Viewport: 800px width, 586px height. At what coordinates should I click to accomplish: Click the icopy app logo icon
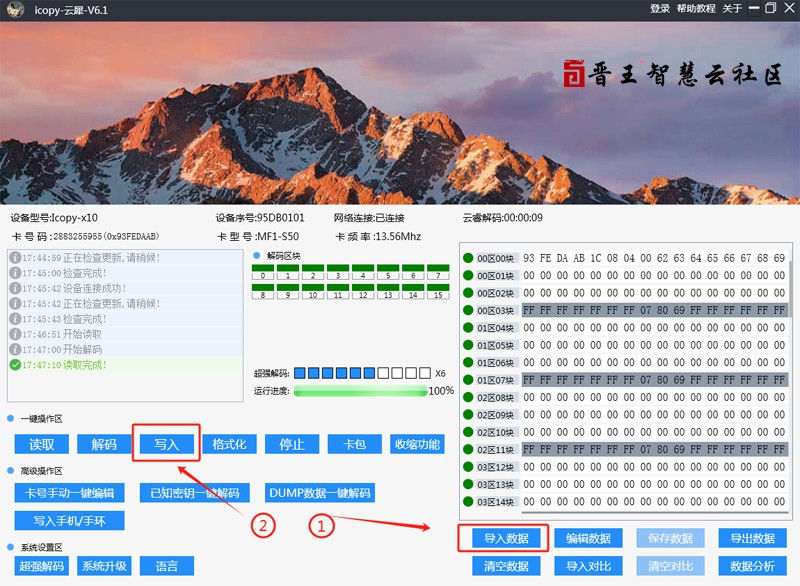pos(15,10)
